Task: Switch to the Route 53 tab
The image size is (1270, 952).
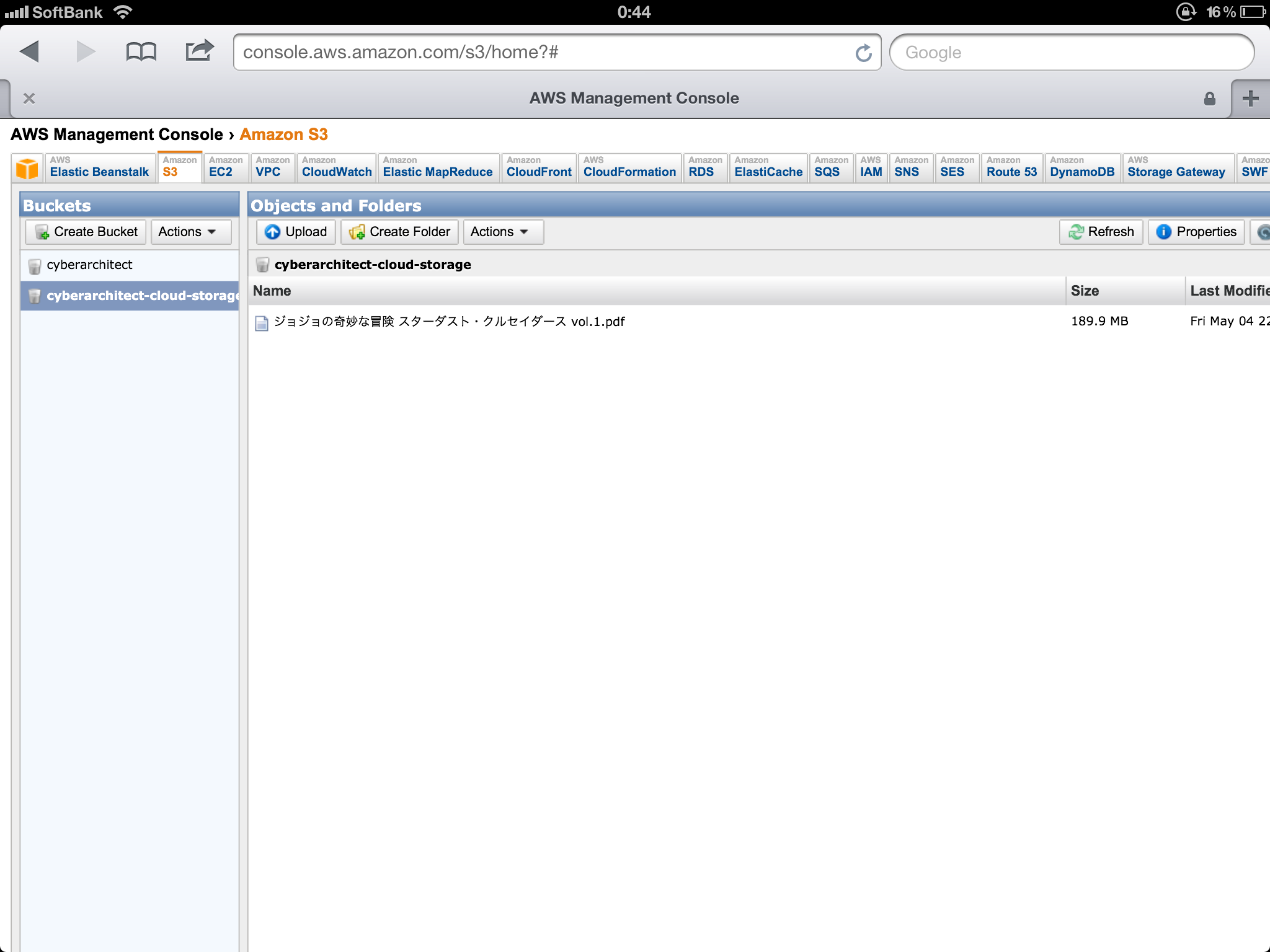Action: (x=1011, y=167)
